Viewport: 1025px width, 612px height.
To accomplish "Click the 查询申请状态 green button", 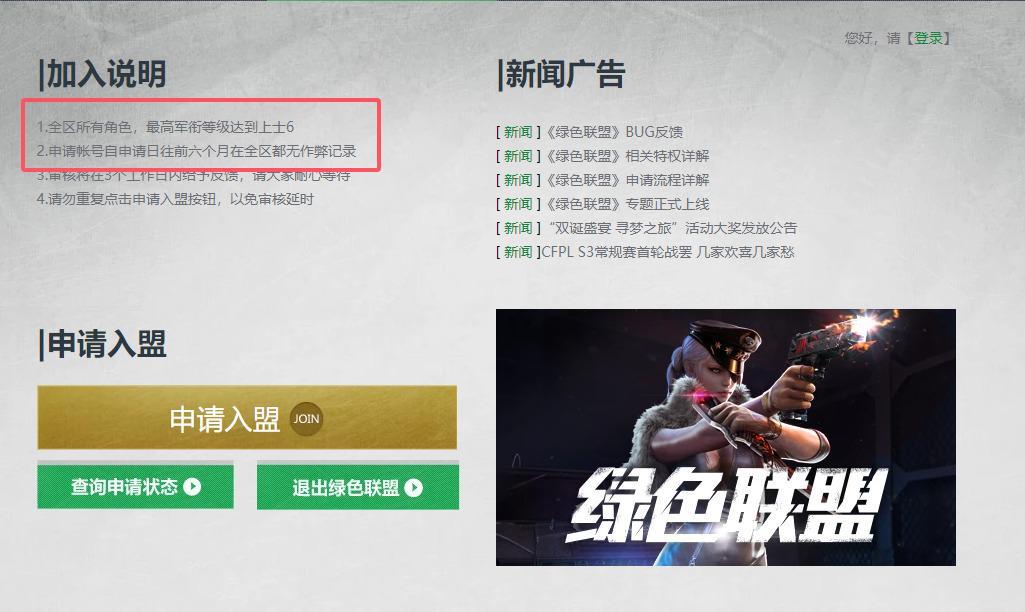I will (x=135, y=486).
